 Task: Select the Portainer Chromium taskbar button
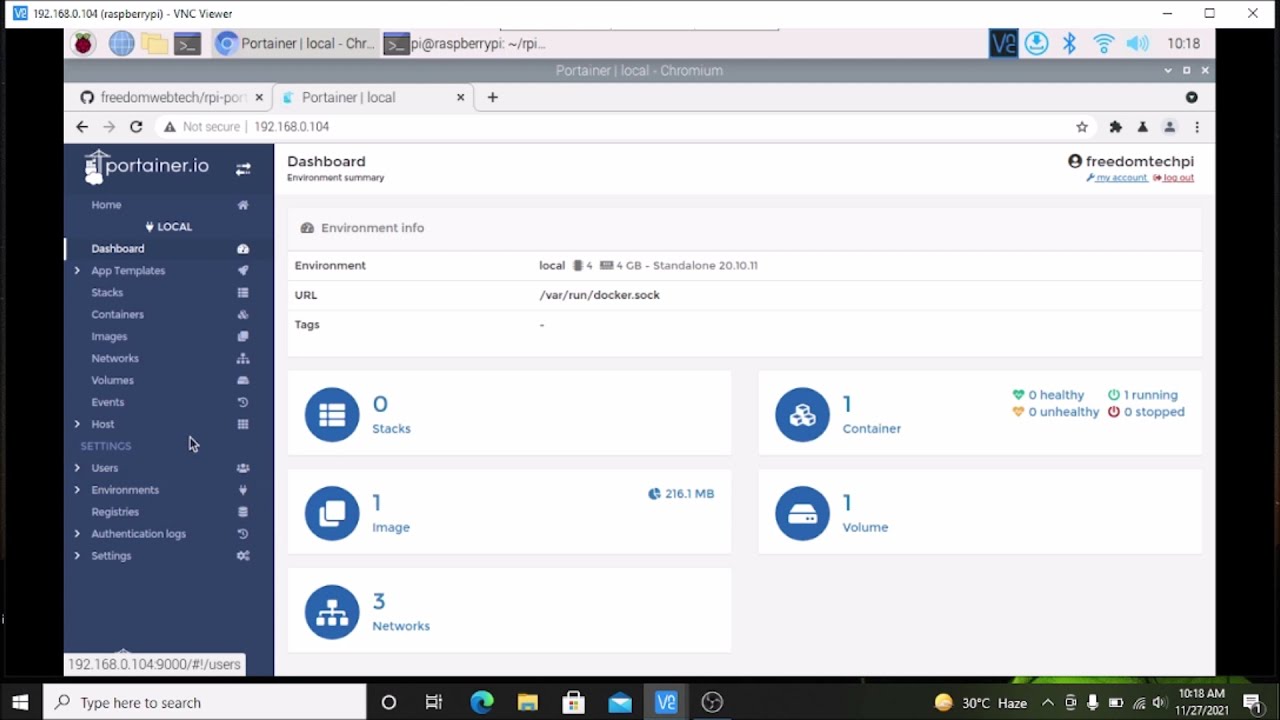click(x=296, y=43)
